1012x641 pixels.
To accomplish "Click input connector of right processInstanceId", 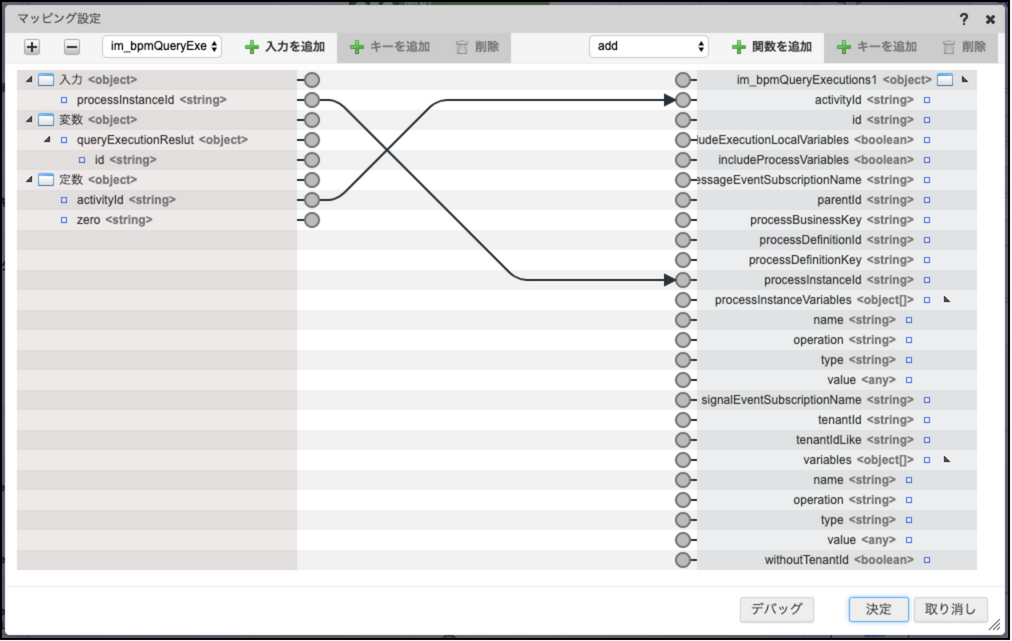I will [x=683, y=280].
